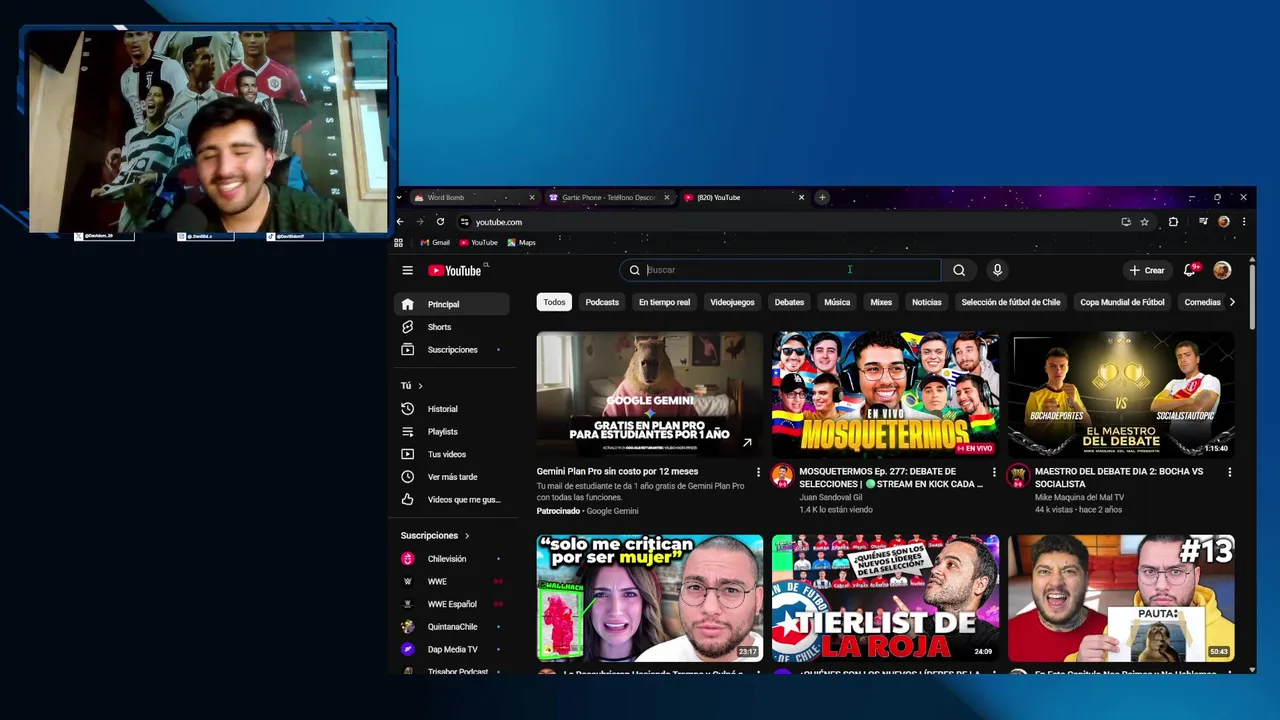
Task: Select the Noticias filter chip
Action: click(927, 302)
